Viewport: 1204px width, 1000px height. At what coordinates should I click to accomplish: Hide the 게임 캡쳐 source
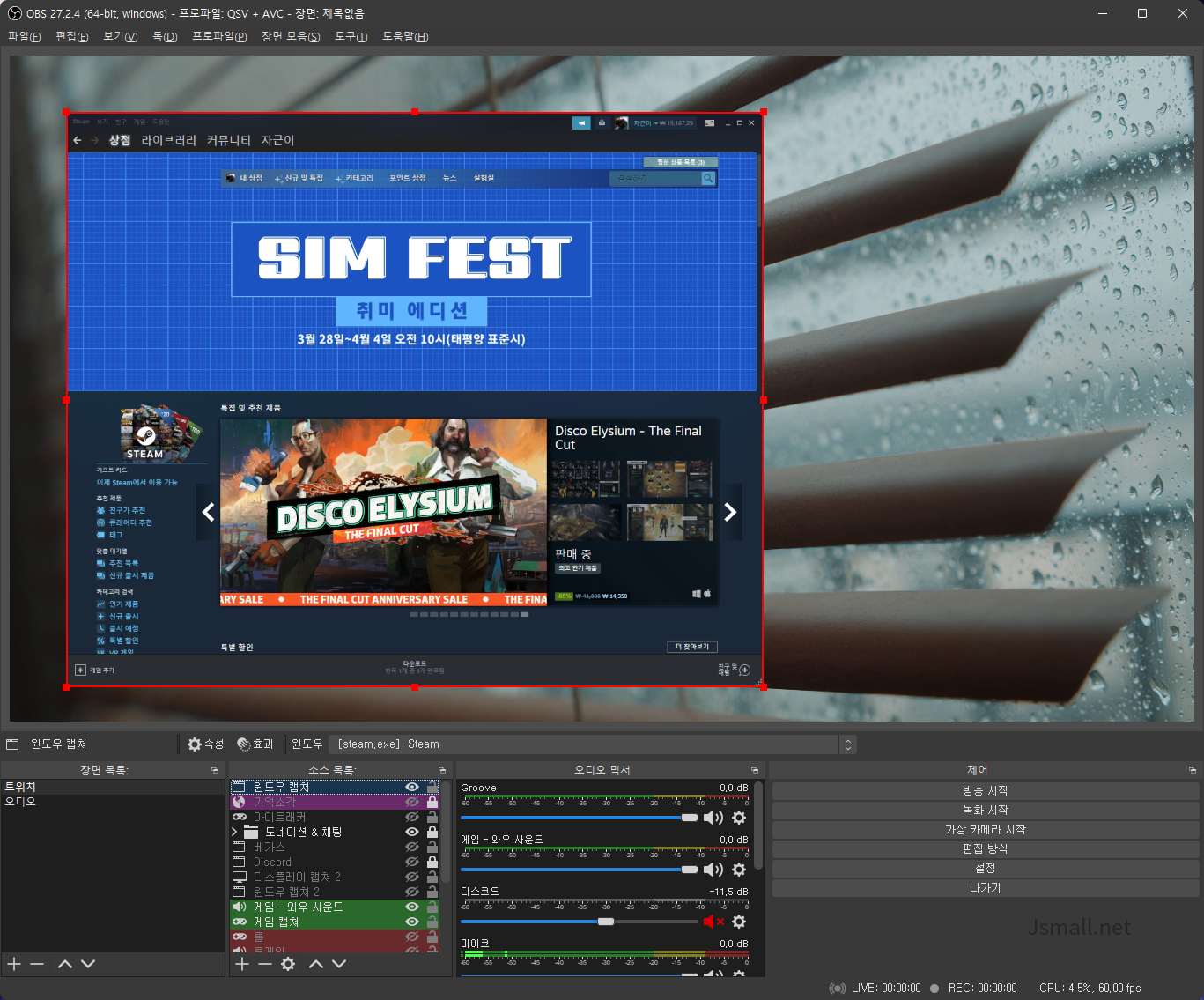(x=411, y=922)
